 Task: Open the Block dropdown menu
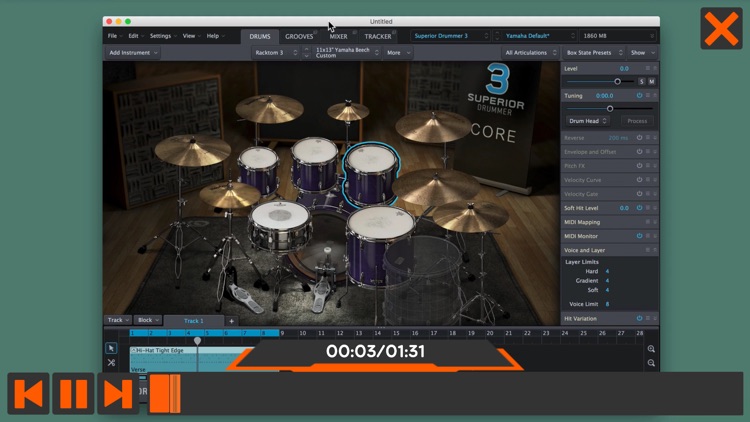pyautogui.click(x=148, y=320)
